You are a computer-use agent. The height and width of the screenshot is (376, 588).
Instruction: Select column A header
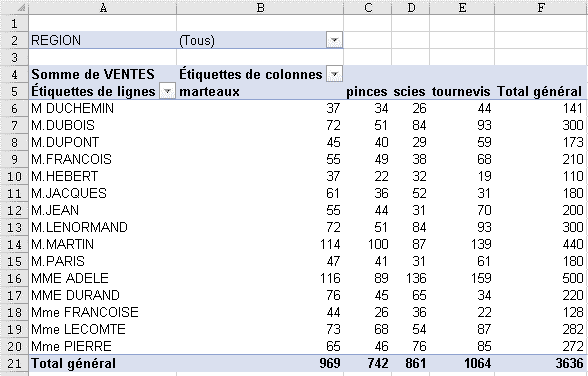[x=103, y=7]
